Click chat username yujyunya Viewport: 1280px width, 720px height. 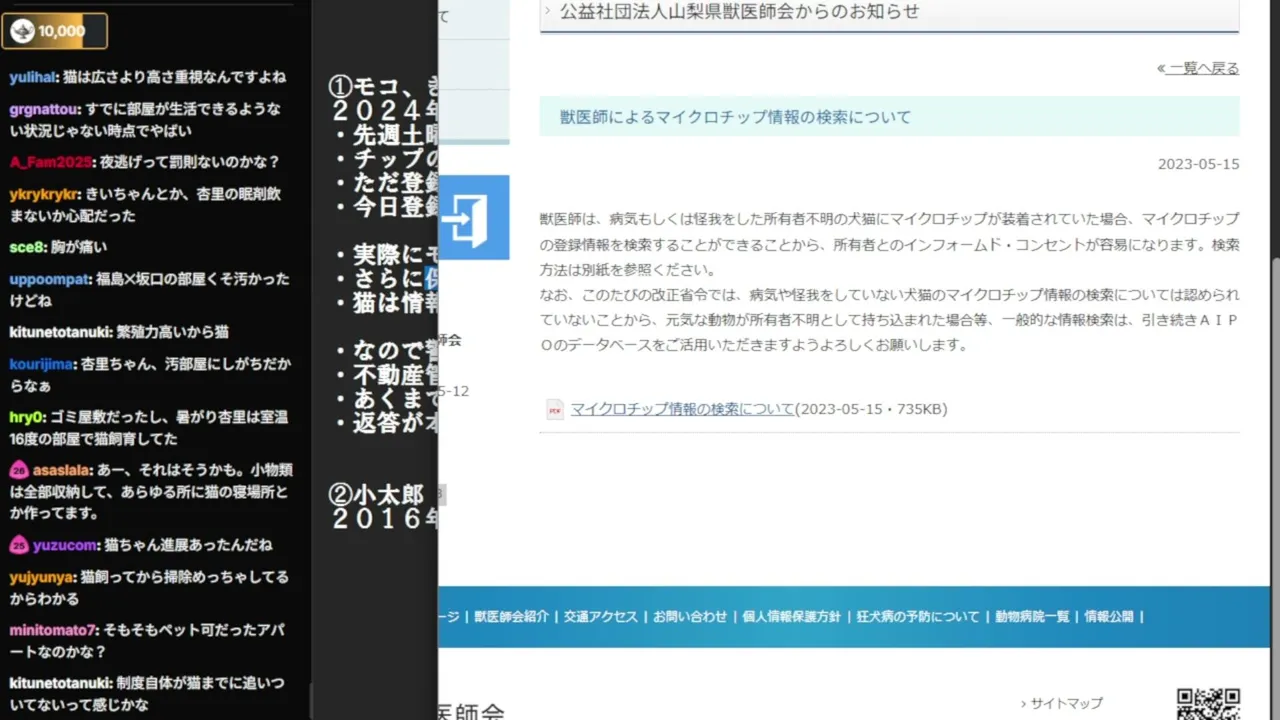(x=42, y=577)
